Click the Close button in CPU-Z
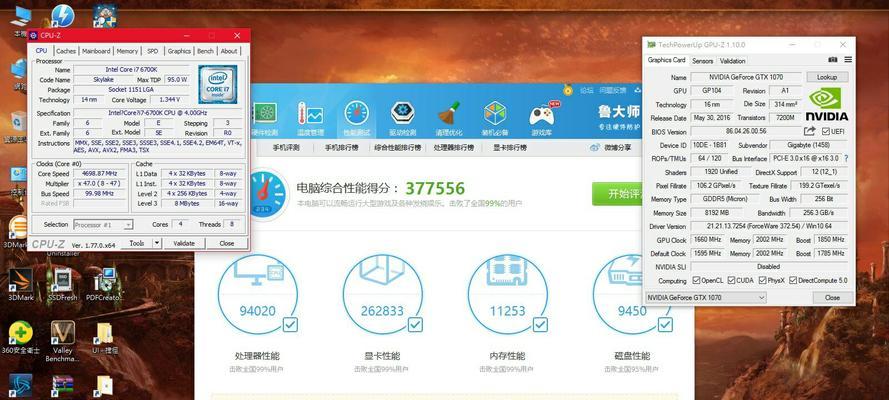889x400 pixels. pyautogui.click(x=227, y=243)
